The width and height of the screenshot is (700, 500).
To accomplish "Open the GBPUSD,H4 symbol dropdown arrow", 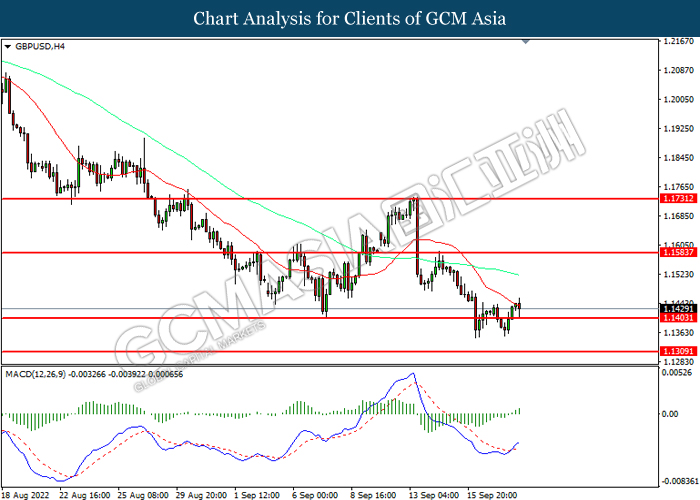I will [x=7, y=46].
